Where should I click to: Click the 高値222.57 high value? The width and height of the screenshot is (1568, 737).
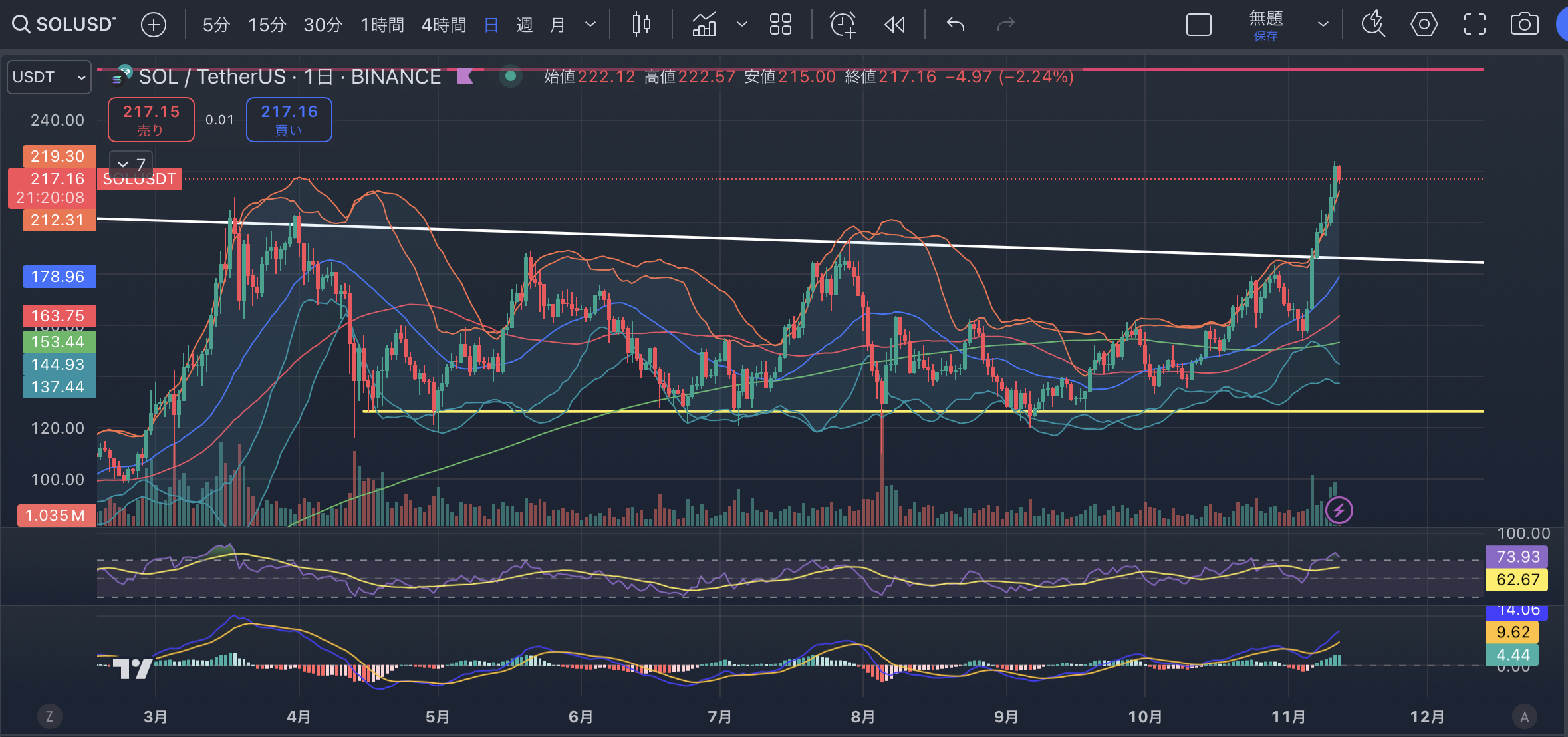(x=690, y=77)
